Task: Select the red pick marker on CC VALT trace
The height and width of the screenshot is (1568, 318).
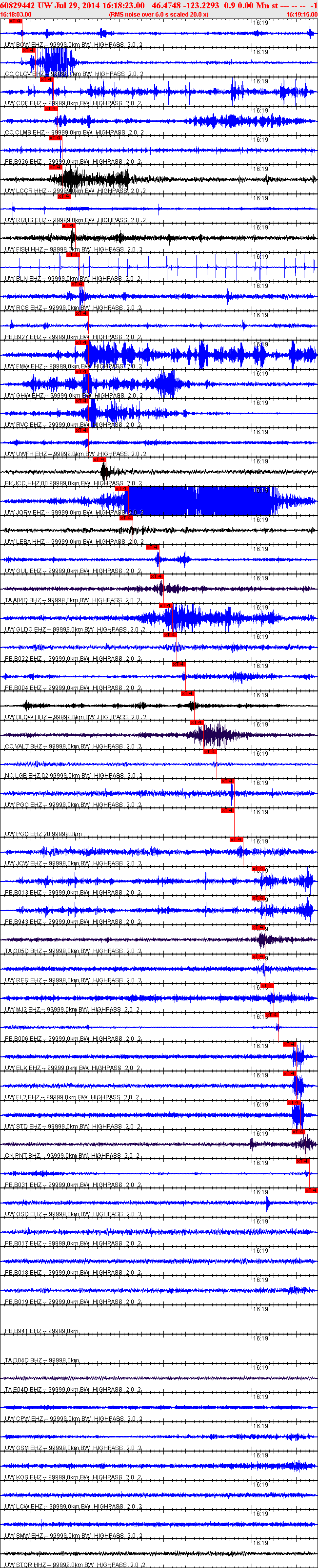Action: (198, 722)
